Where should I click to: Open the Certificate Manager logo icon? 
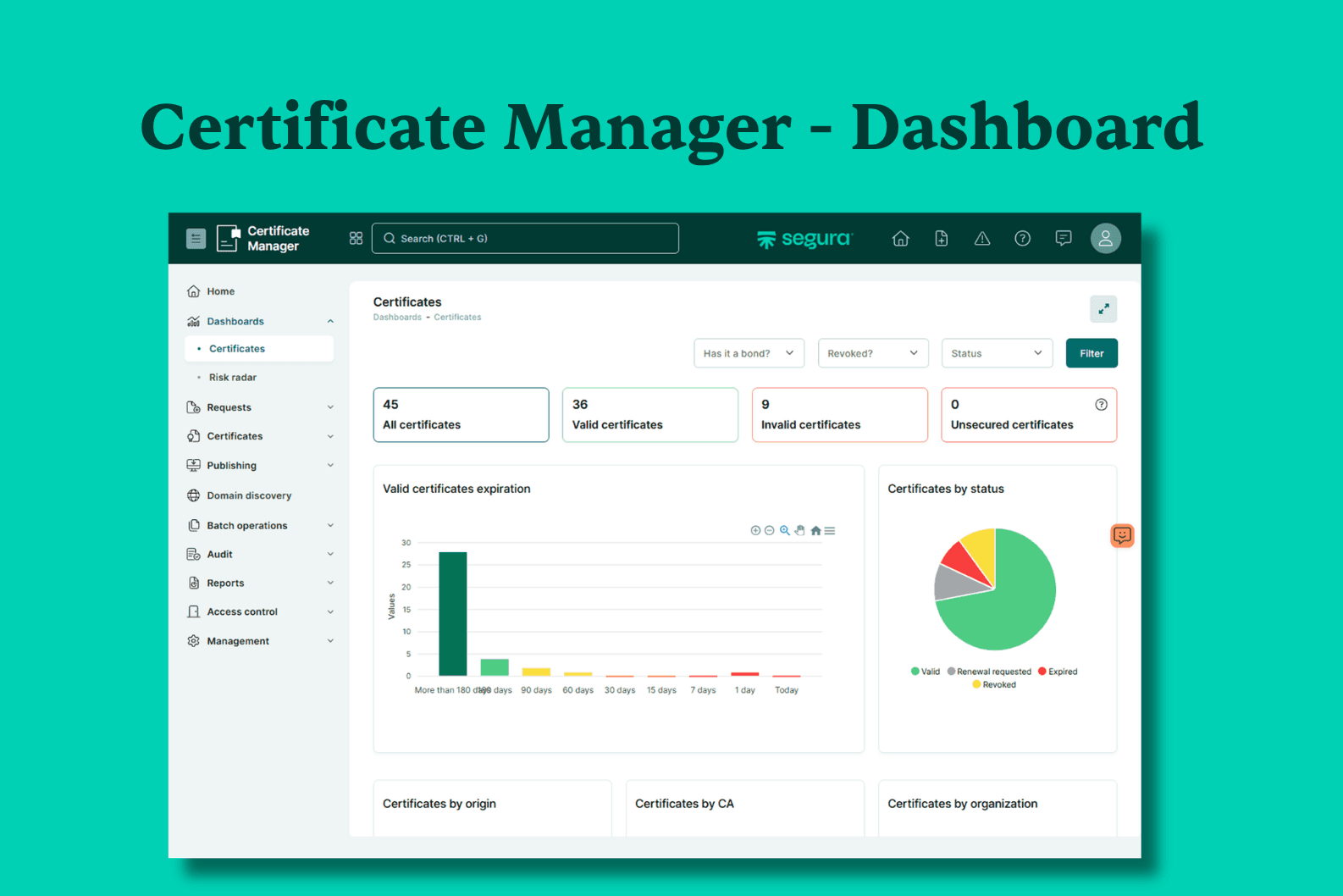point(228,239)
